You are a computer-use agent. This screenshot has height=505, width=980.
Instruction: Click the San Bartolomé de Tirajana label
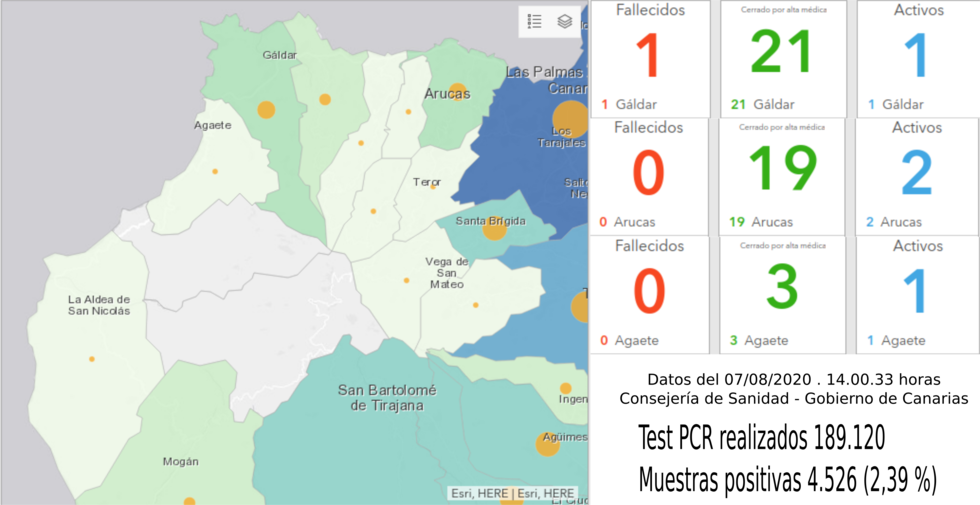380,398
